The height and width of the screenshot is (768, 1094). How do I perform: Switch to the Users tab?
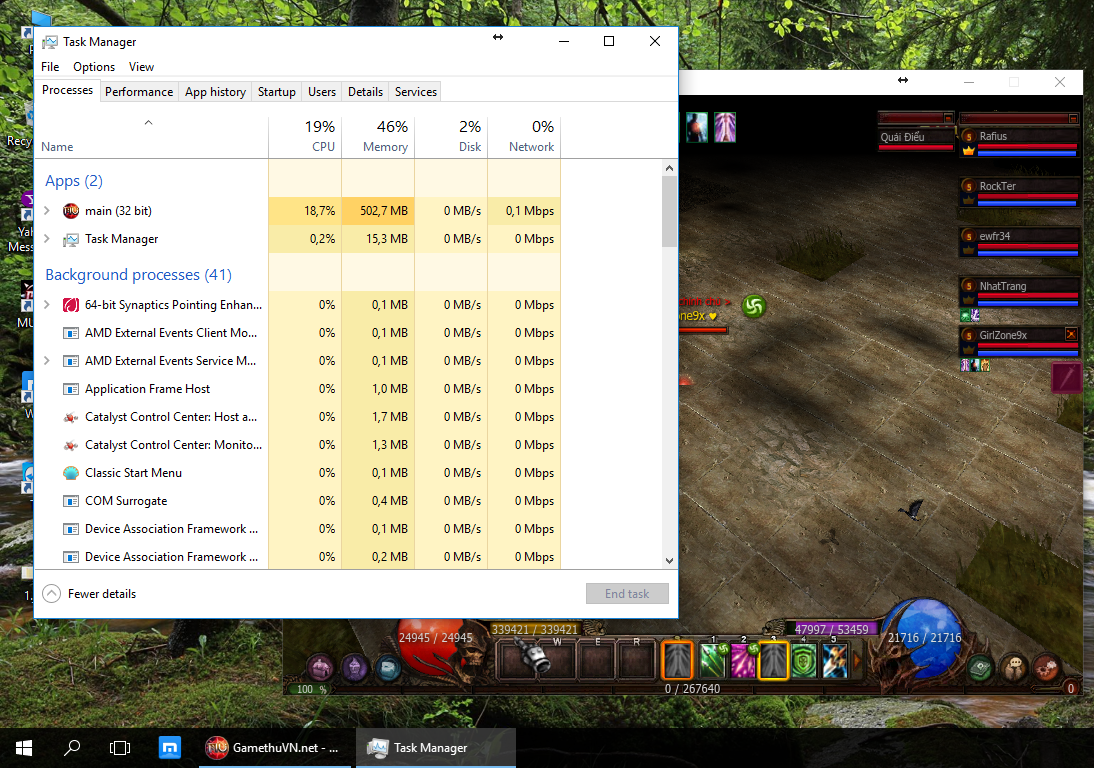tap(322, 91)
